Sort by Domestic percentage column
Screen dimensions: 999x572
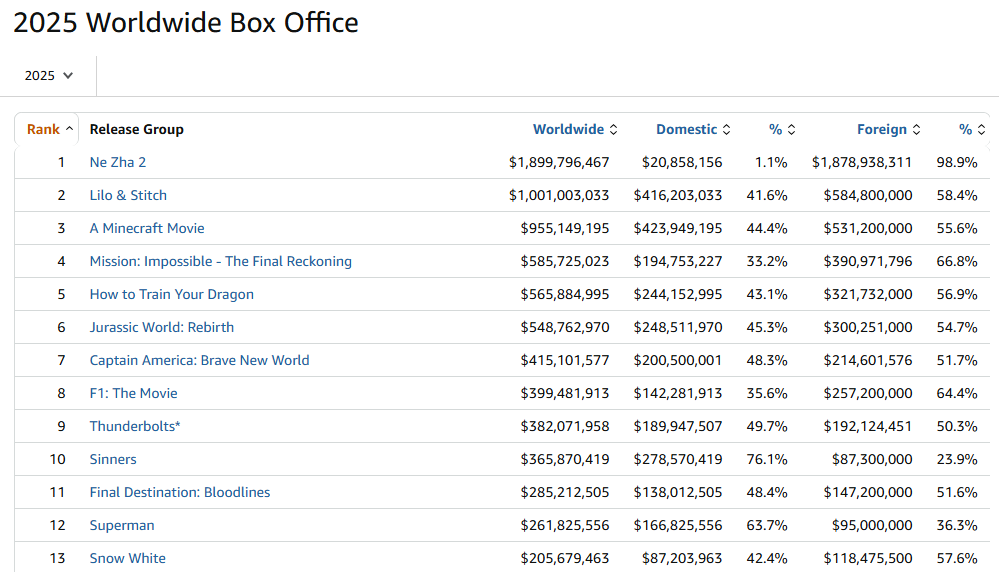tap(781, 129)
